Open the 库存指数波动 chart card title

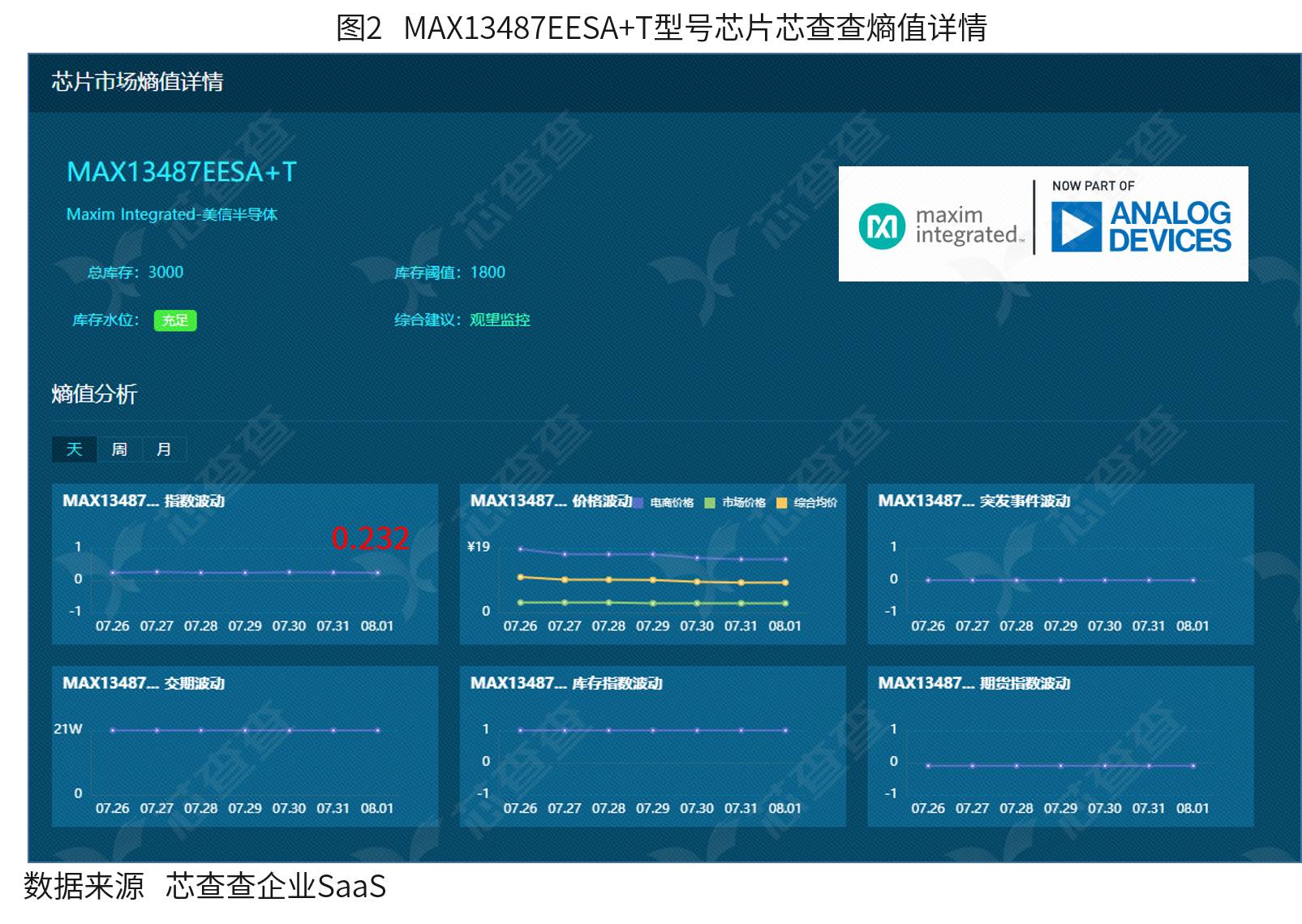point(566,683)
